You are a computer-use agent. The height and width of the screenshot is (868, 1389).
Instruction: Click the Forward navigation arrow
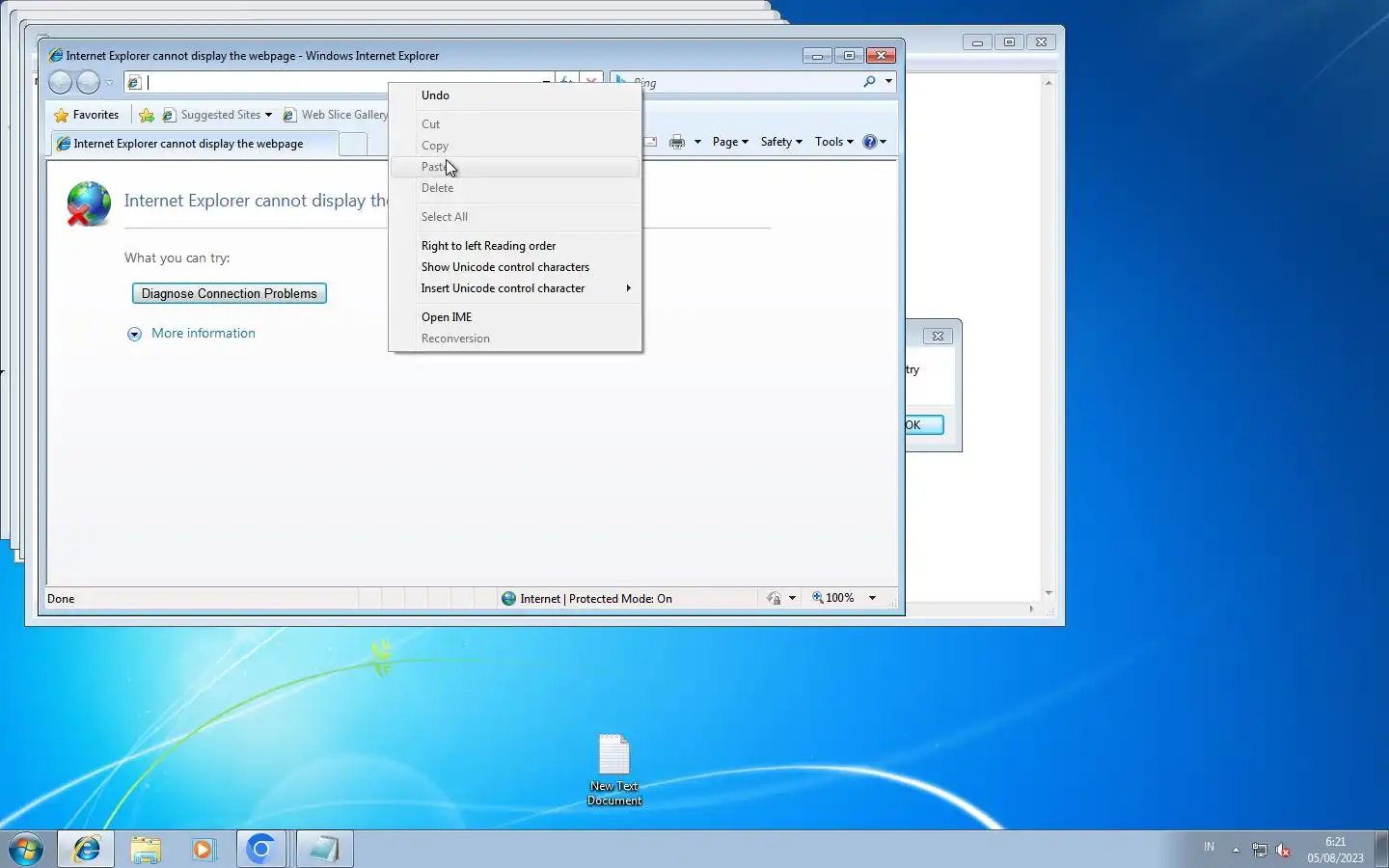coord(88,83)
